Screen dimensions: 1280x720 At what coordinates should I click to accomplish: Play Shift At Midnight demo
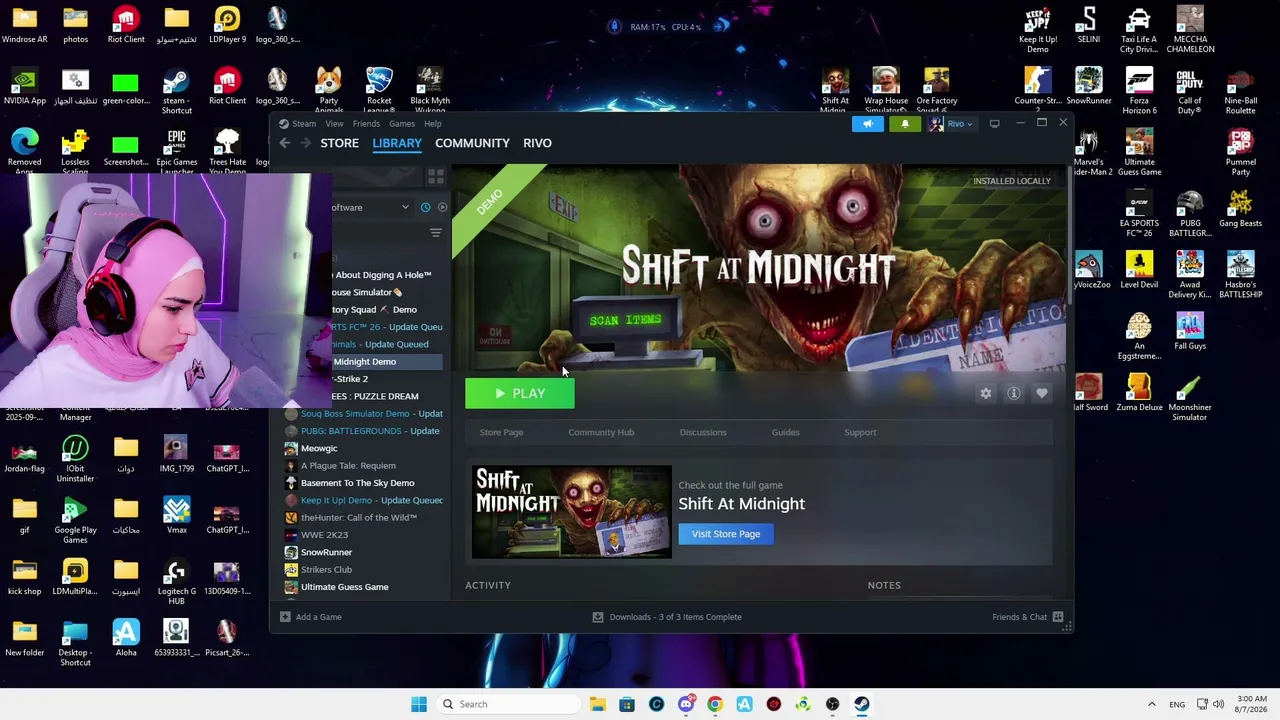[x=520, y=394]
